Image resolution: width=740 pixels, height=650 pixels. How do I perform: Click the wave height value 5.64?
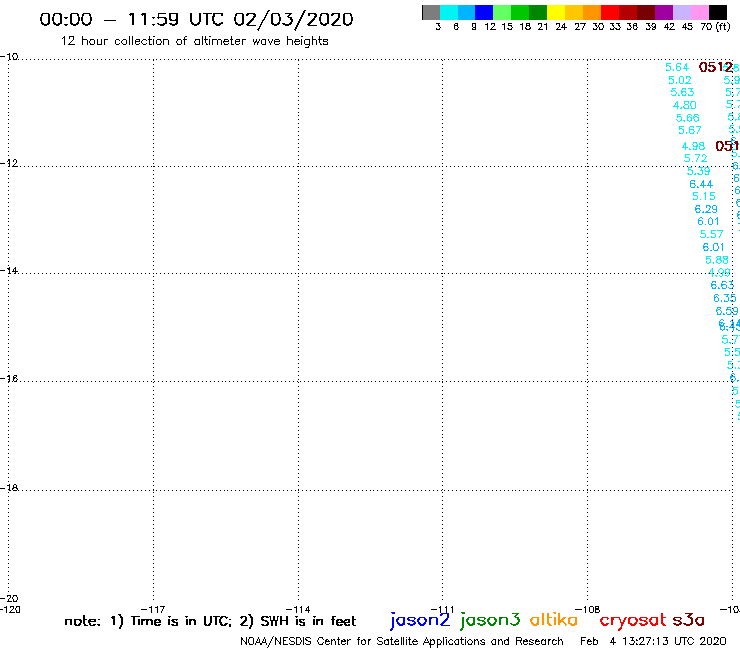pos(677,68)
